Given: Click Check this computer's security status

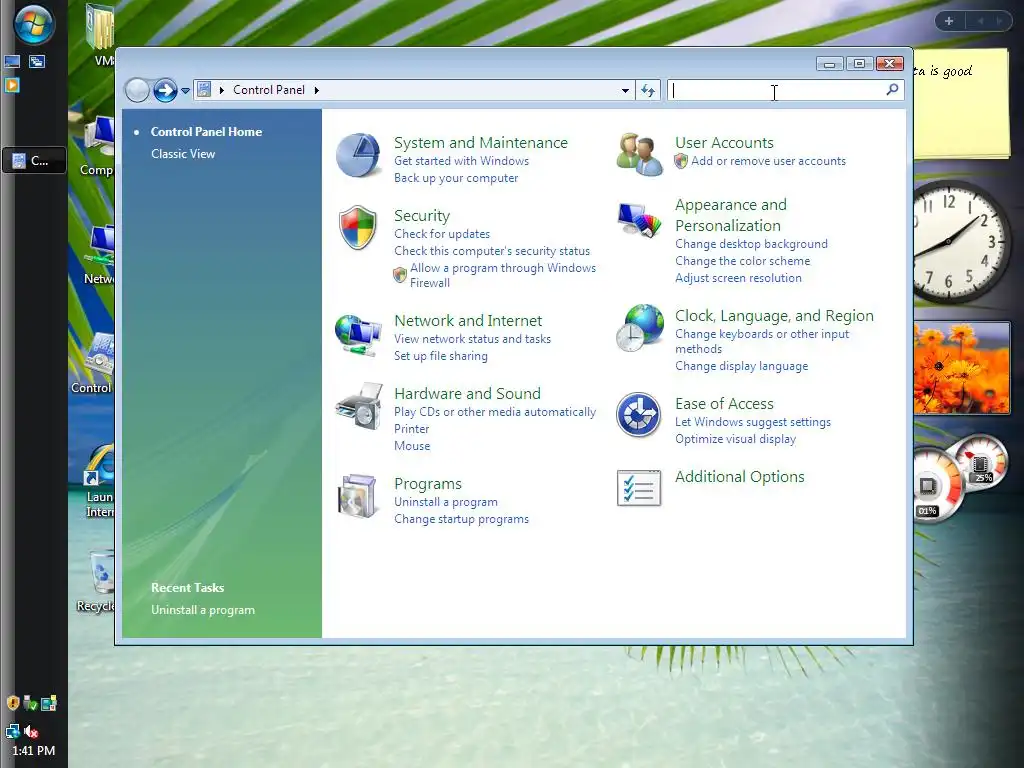Looking at the screenshot, I should pos(492,251).
